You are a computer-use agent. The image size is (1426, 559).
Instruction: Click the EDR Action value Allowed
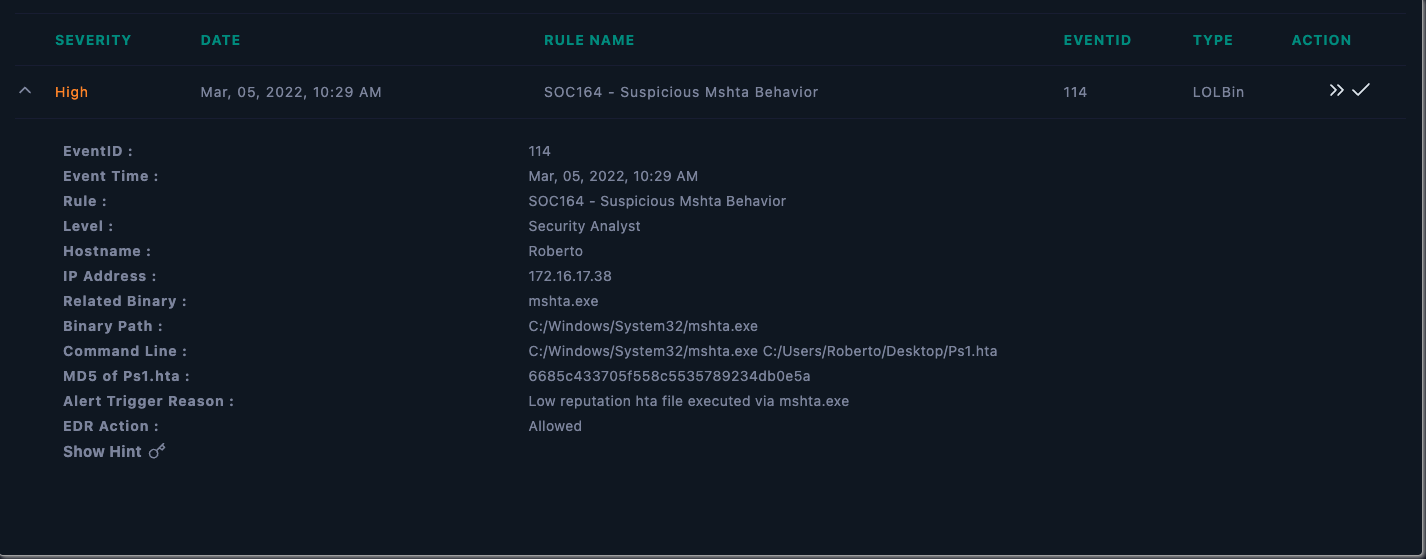point(555,426)
